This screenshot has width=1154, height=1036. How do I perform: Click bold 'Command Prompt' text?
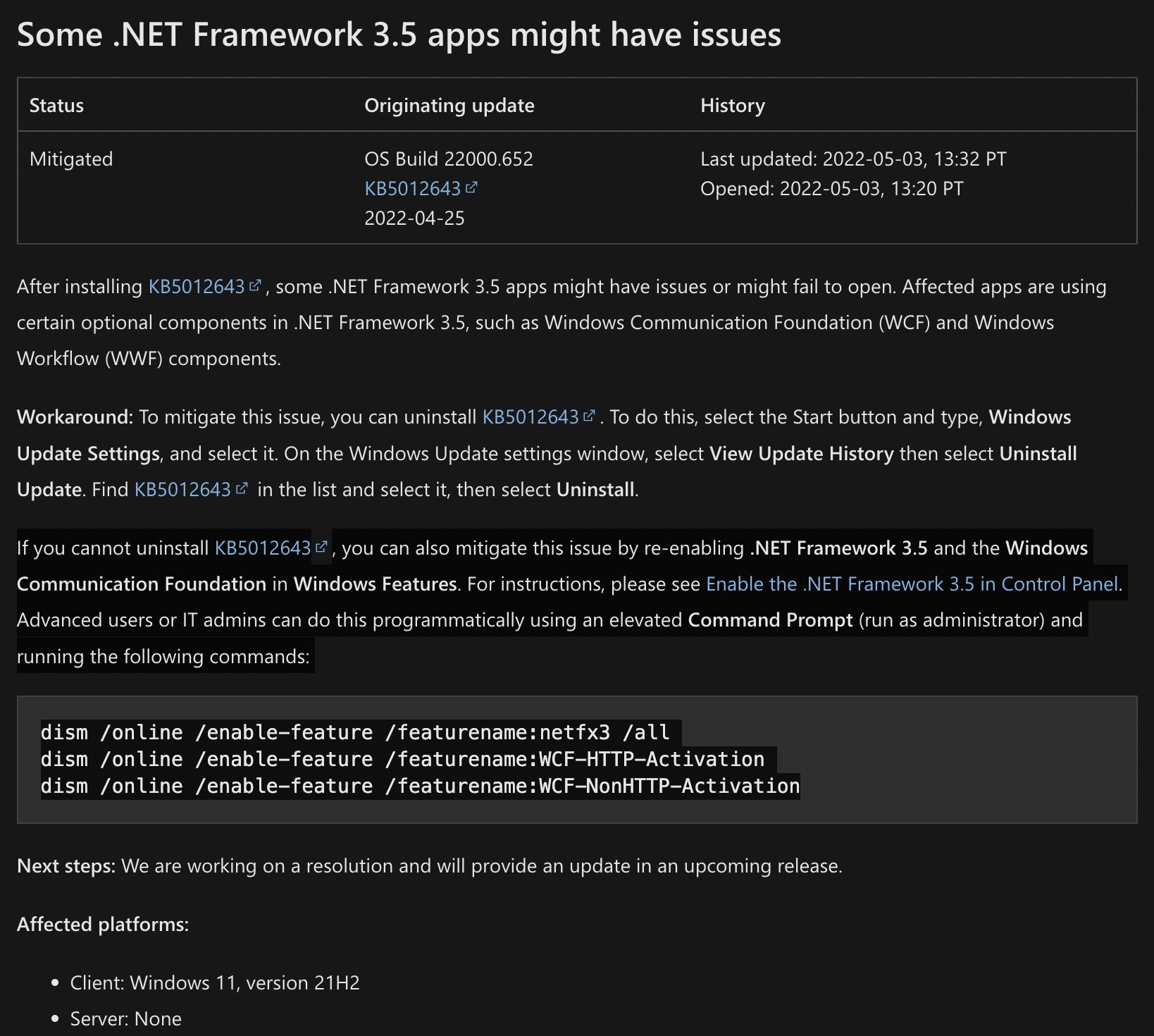(771, 620)
